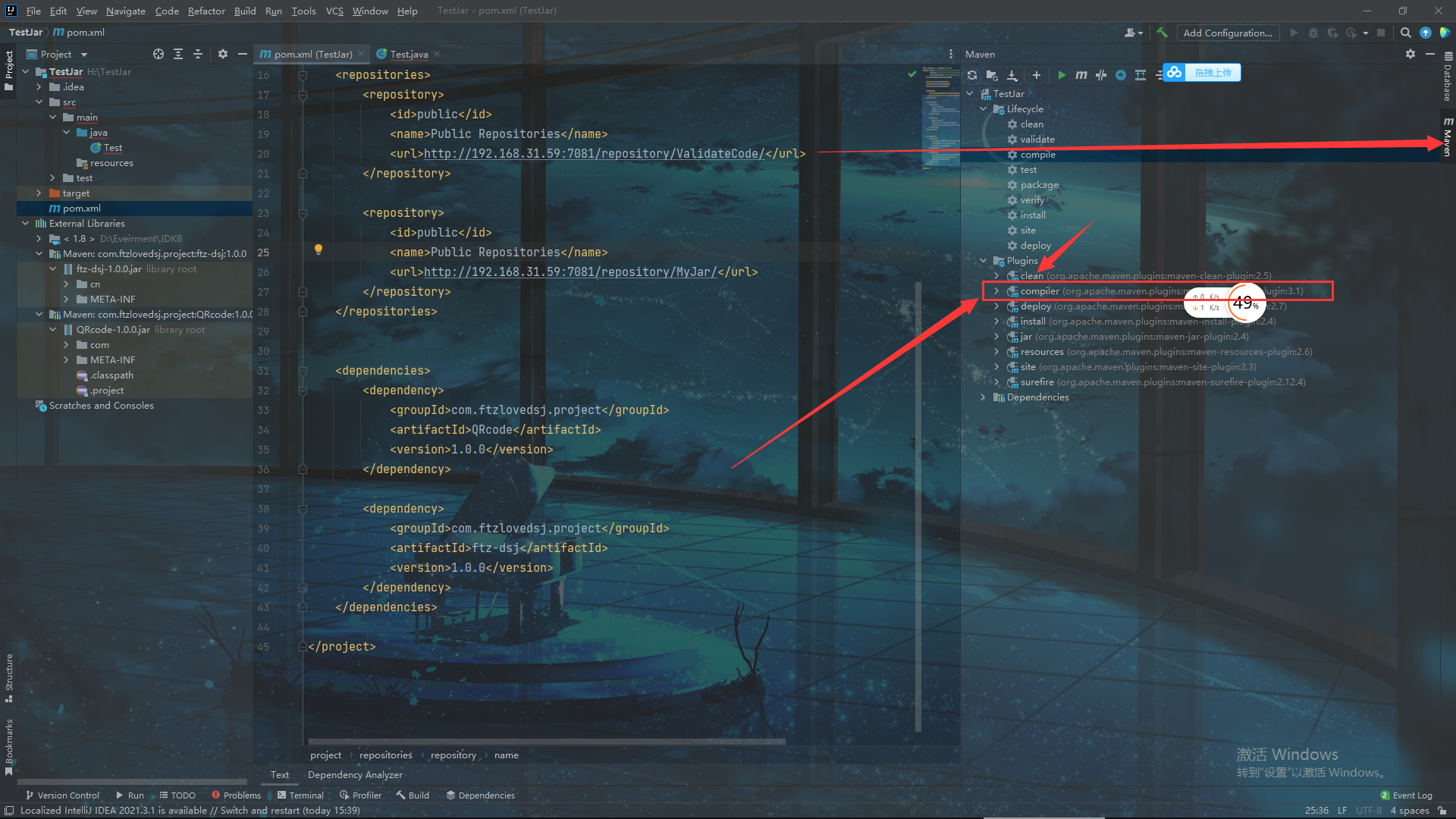This screenshot has width=1456, height=819.
Task: Collapse Plugins node in Maven panel
Action: [x=984, y=261]
